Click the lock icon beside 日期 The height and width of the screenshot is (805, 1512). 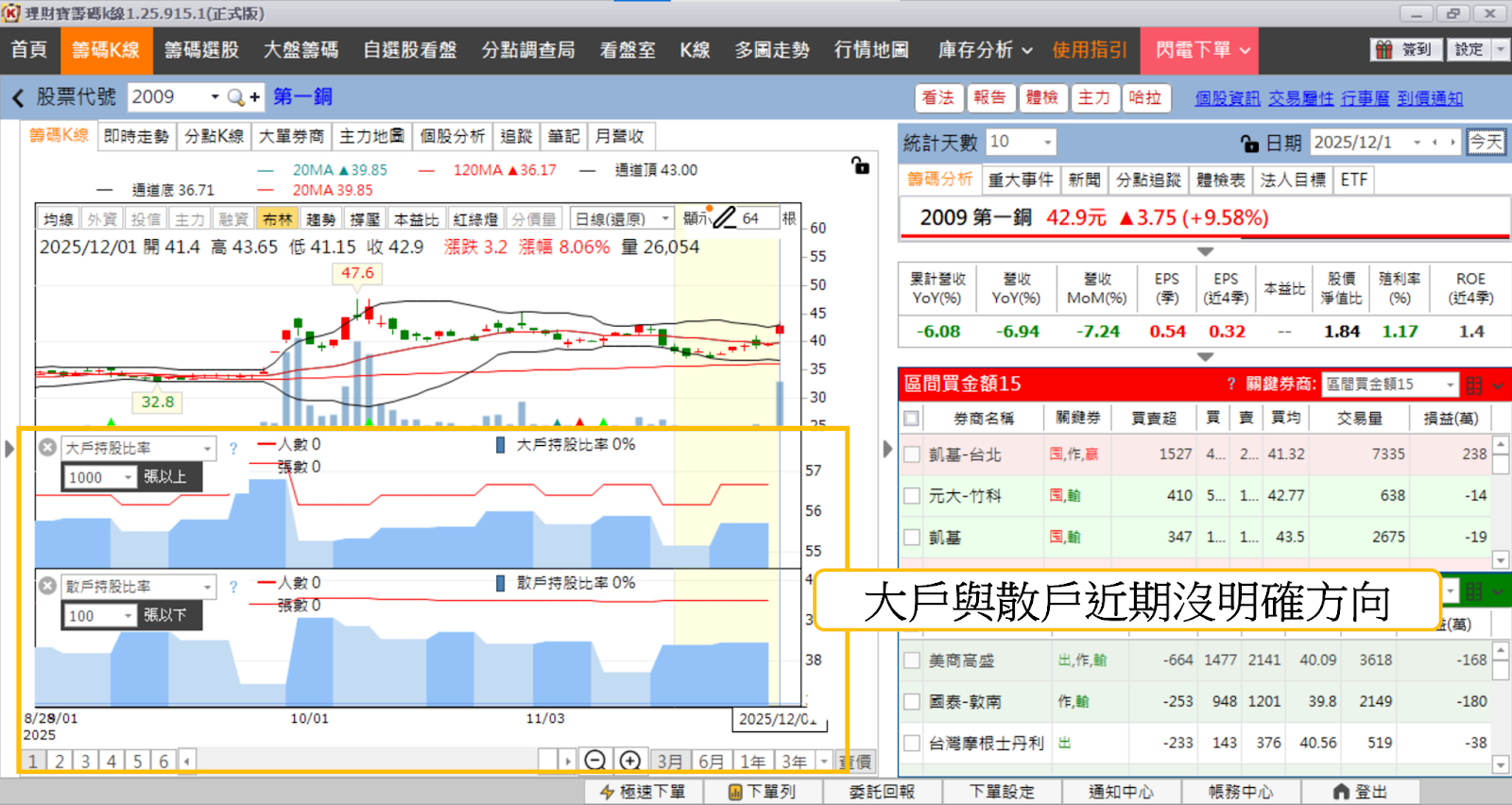pyautogui.click(x=1249, y=143)
